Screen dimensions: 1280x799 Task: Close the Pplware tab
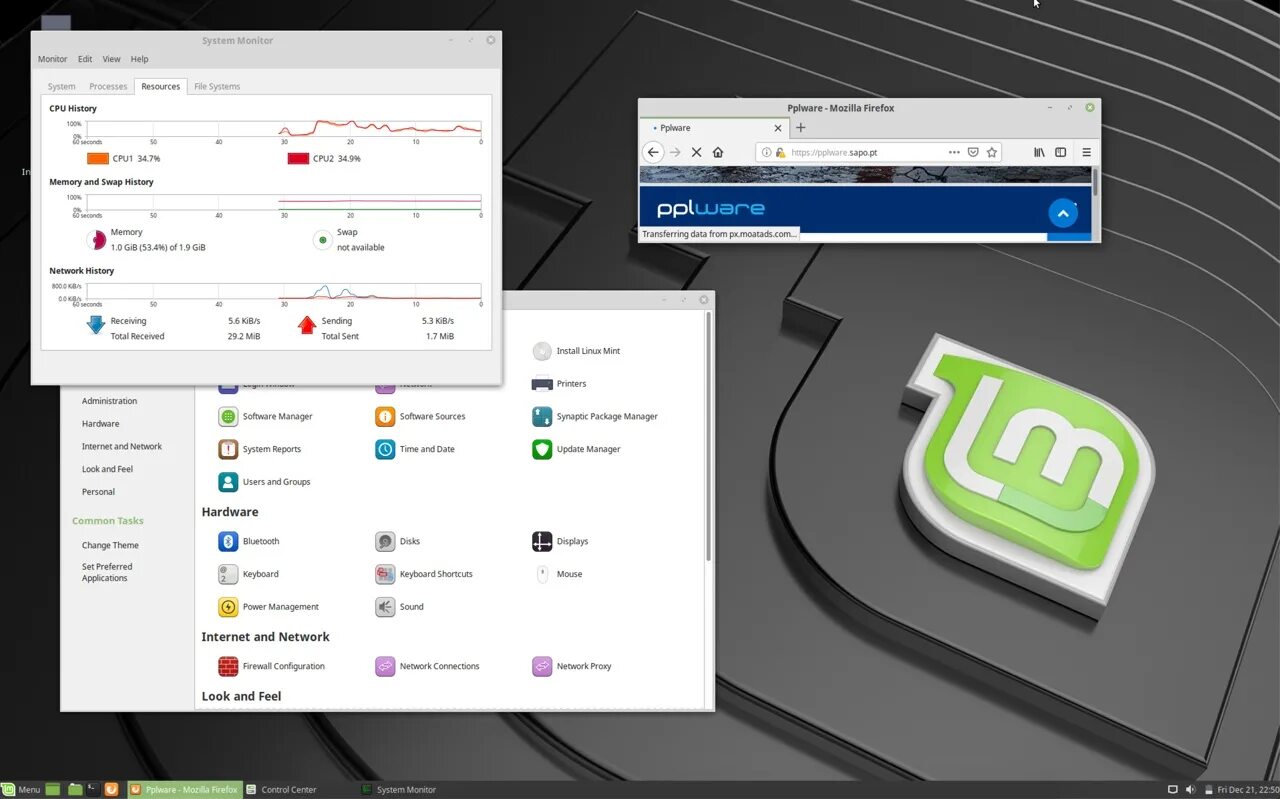[x=778, y=128]
